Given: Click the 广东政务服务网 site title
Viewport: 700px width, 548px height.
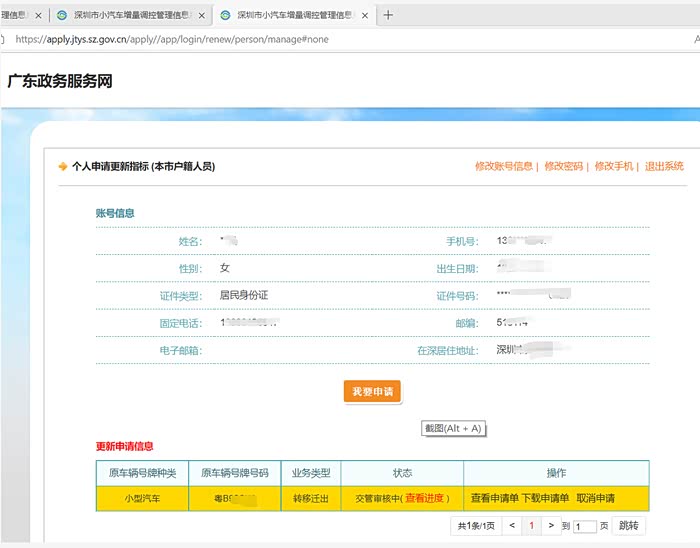Looking at the screenshot, I should [60, 82].
